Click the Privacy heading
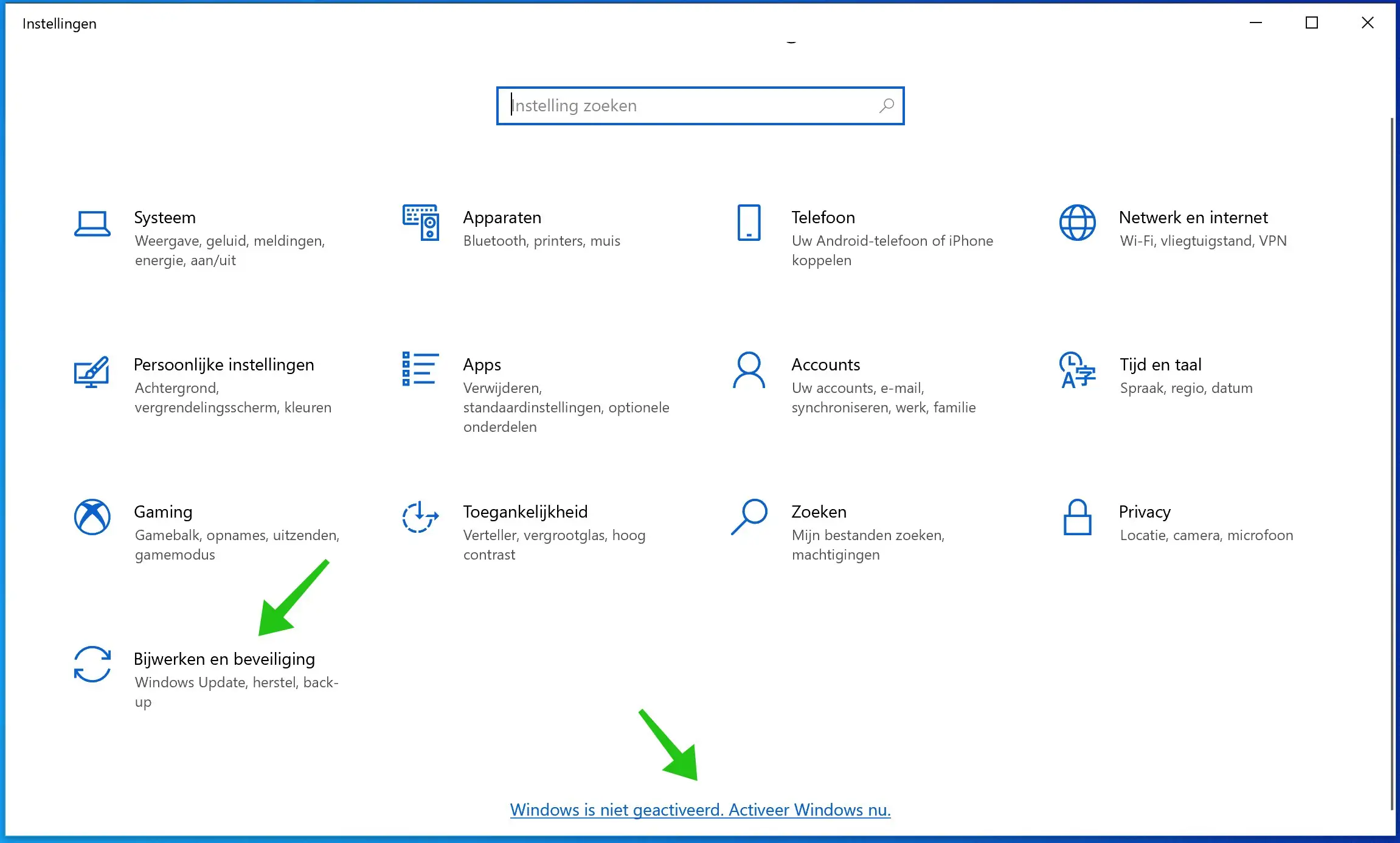 [1145, 512]
